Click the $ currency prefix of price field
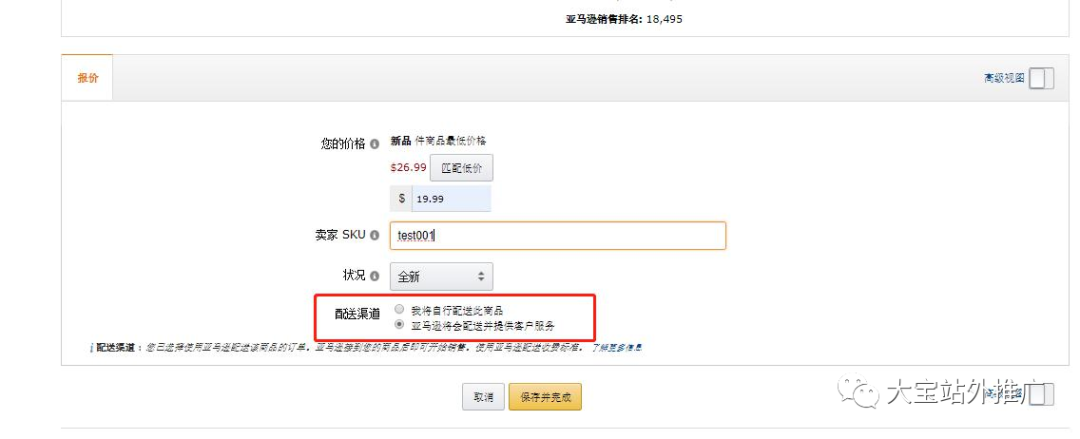The image size is (1080, 439). click(x=402, y=199)
